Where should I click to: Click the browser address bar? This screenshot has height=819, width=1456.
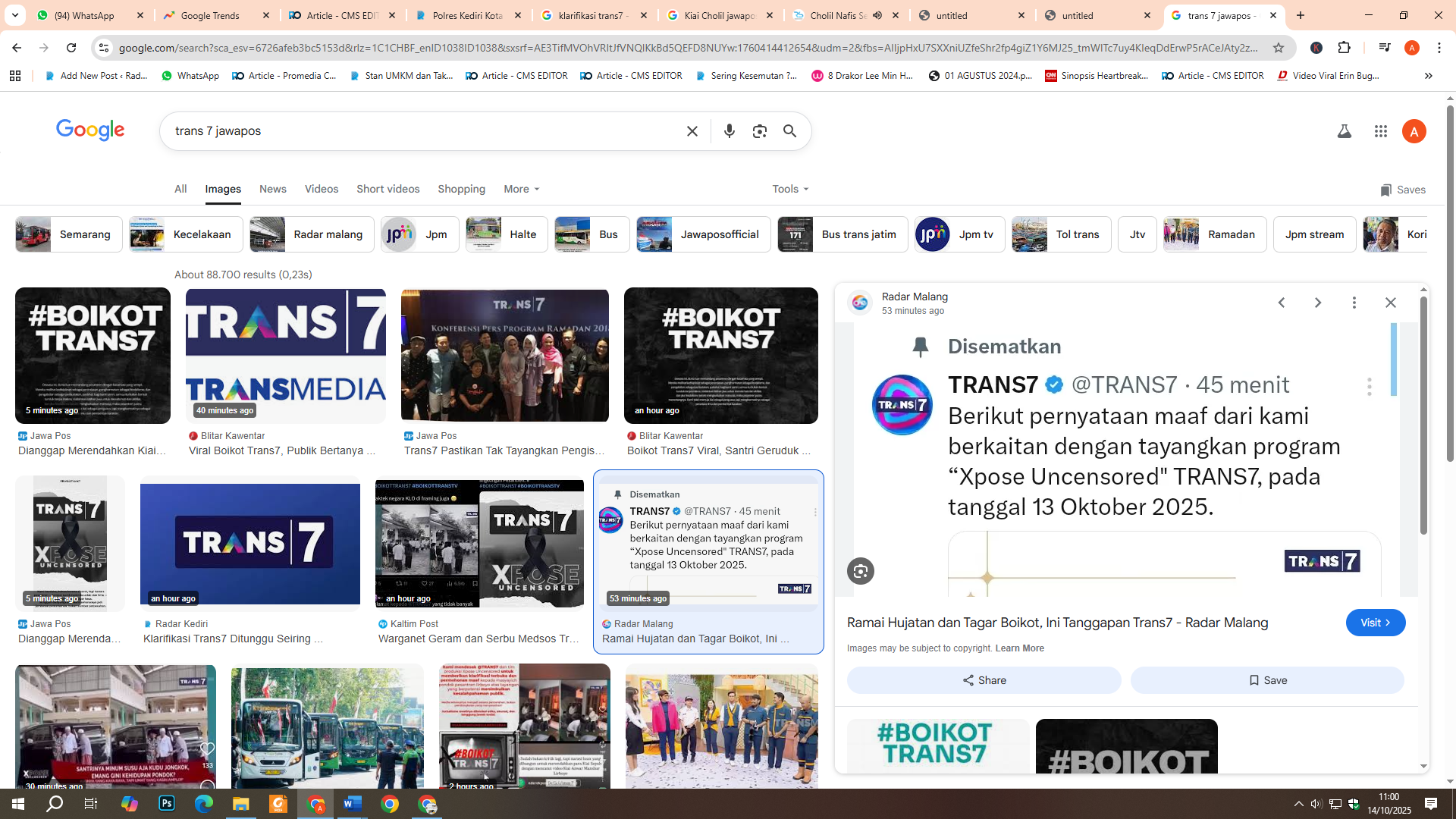(x=689, y=48)
